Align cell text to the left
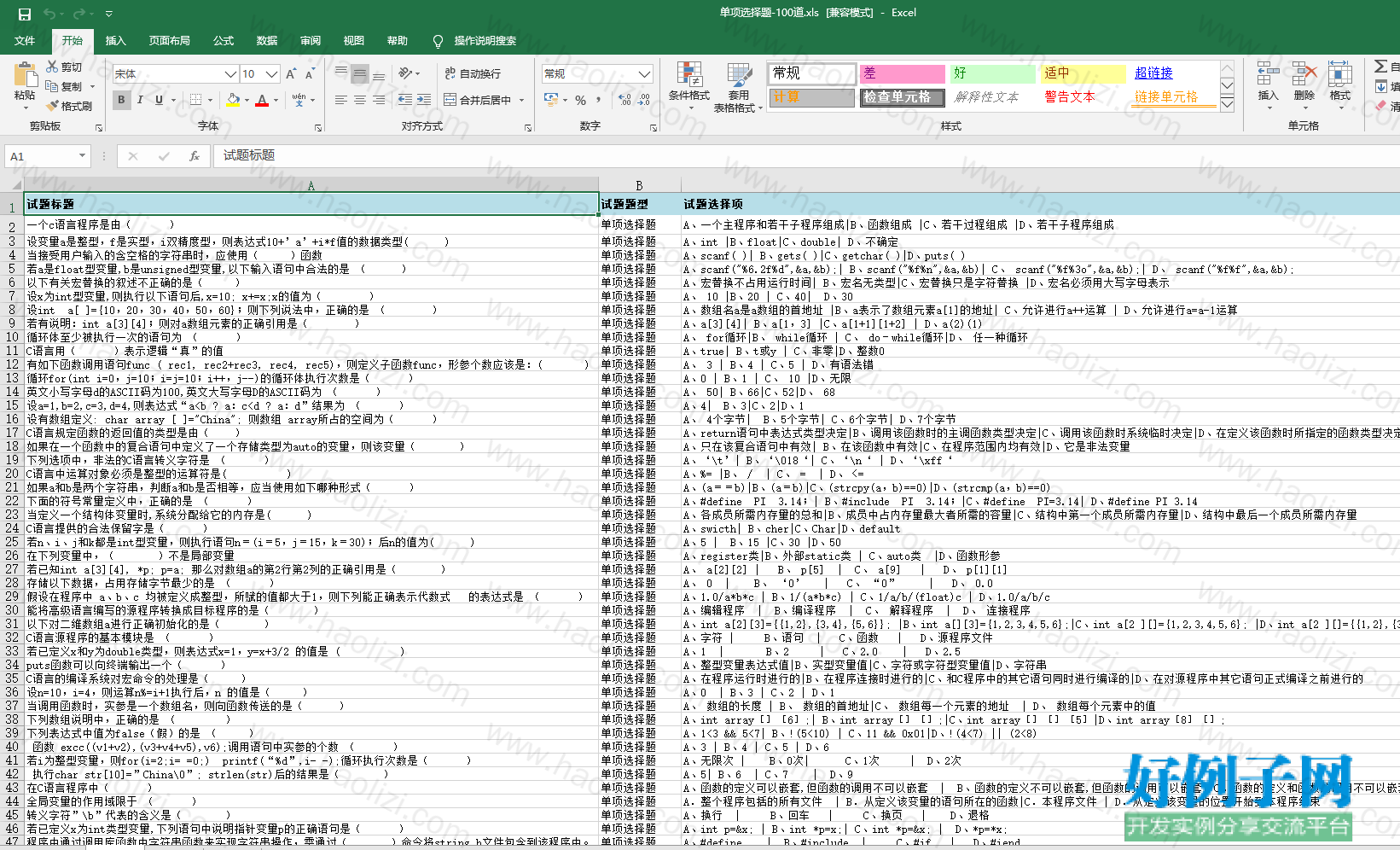The image size is (1400, 850). (x=341, y=100)
